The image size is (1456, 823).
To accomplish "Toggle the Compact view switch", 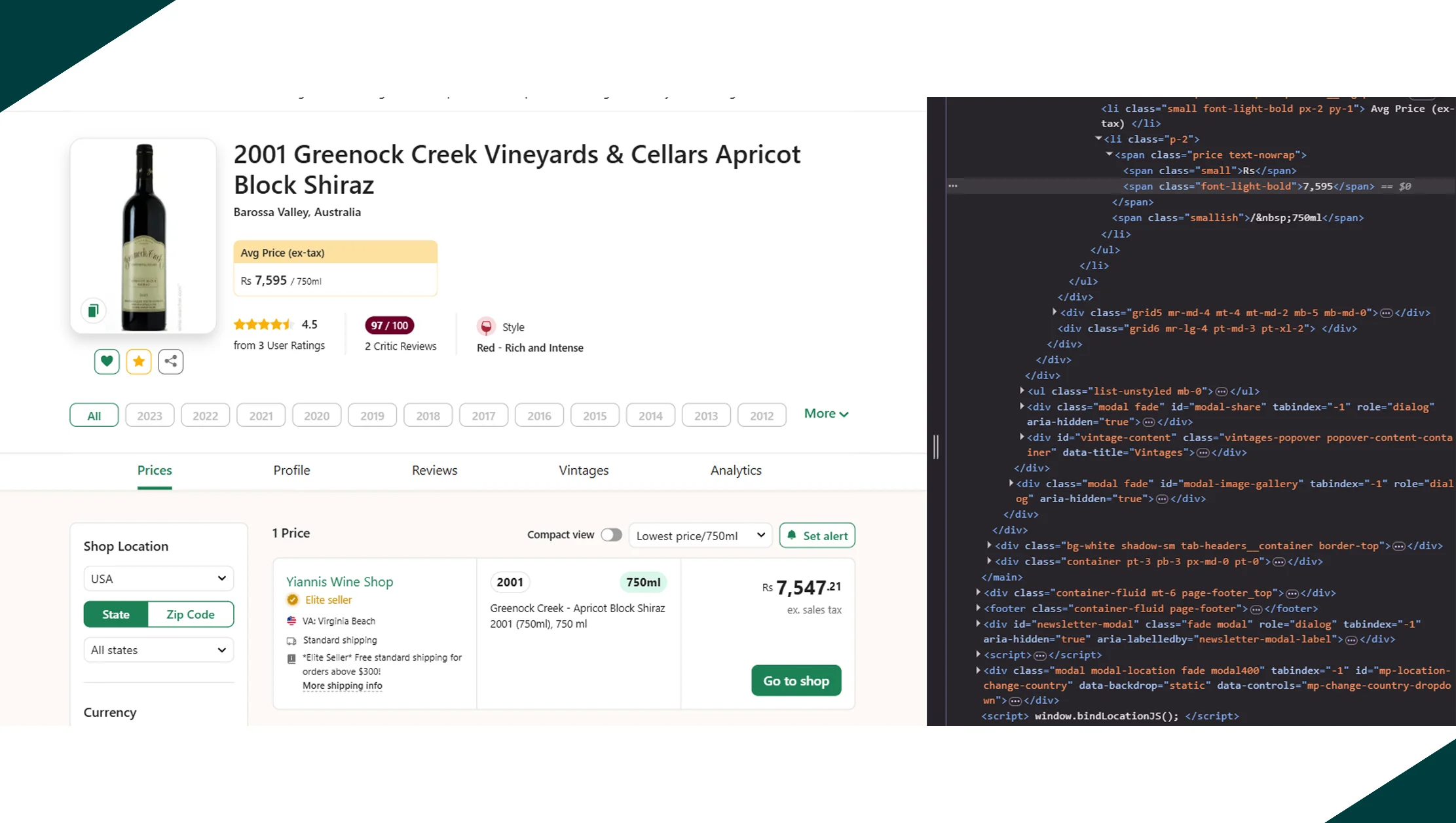I will point(611,535).
